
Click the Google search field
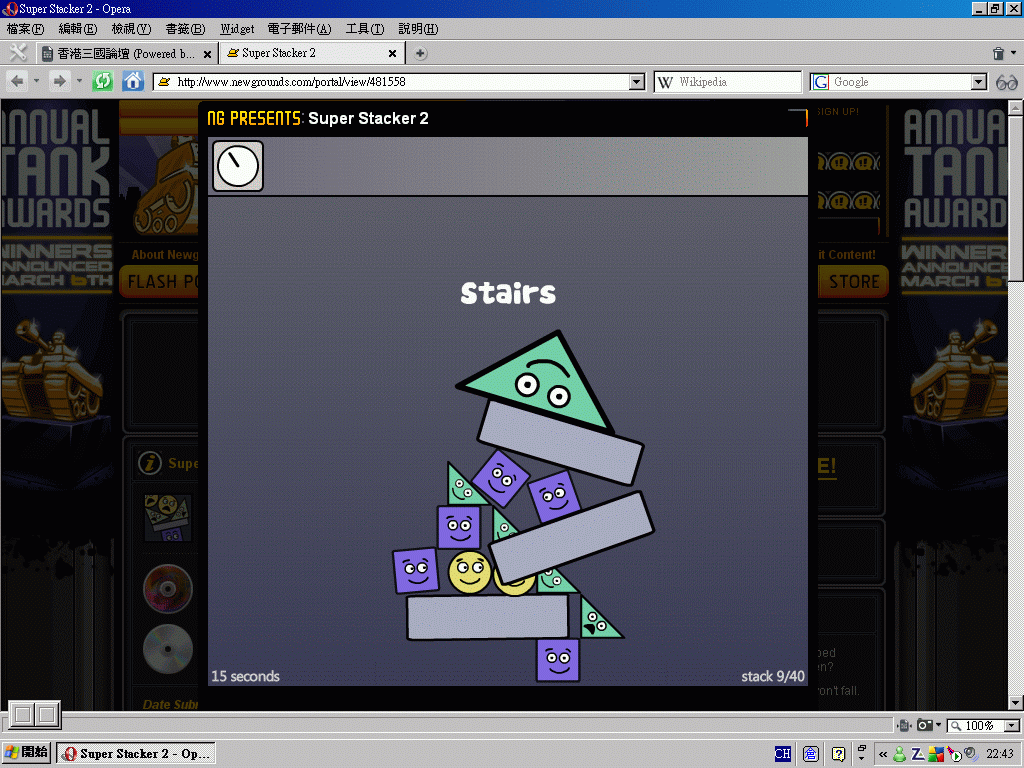(899, 82)
